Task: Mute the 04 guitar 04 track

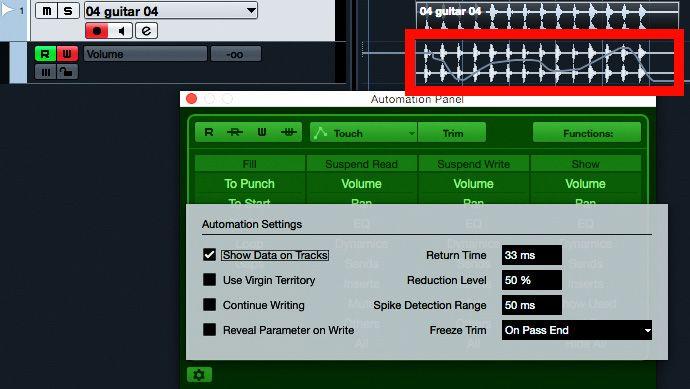Action: (46, 11)
